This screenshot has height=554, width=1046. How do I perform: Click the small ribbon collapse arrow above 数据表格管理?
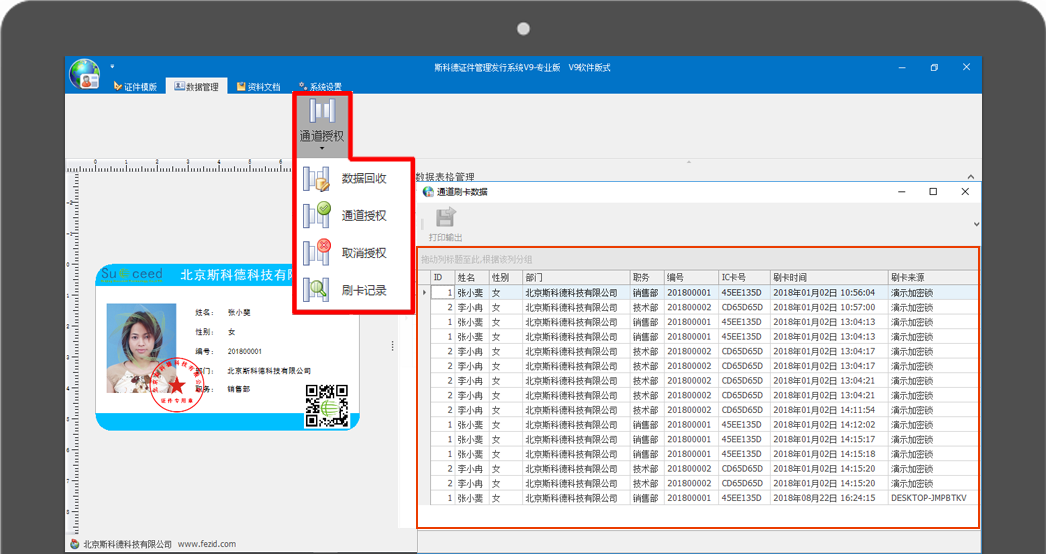(689, 162)
